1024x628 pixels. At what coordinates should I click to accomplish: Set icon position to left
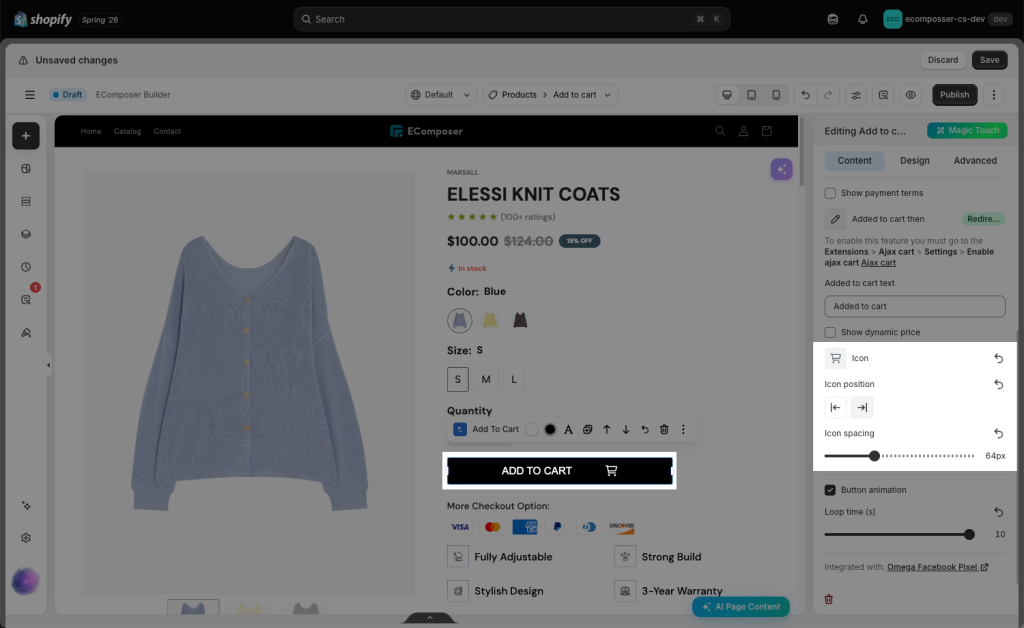coord(835,407)
